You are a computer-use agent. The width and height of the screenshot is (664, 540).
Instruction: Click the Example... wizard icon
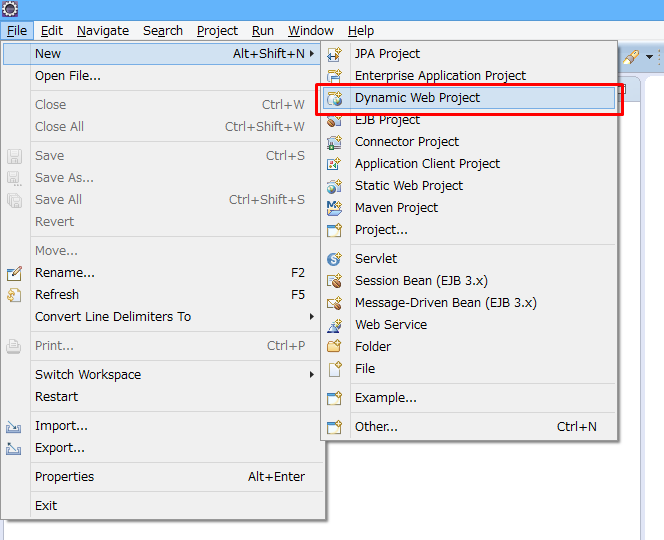point(335,398)
